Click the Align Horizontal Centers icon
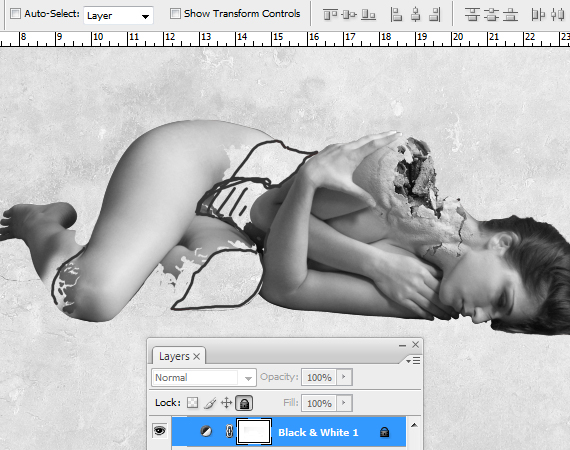 coord(416,15)
